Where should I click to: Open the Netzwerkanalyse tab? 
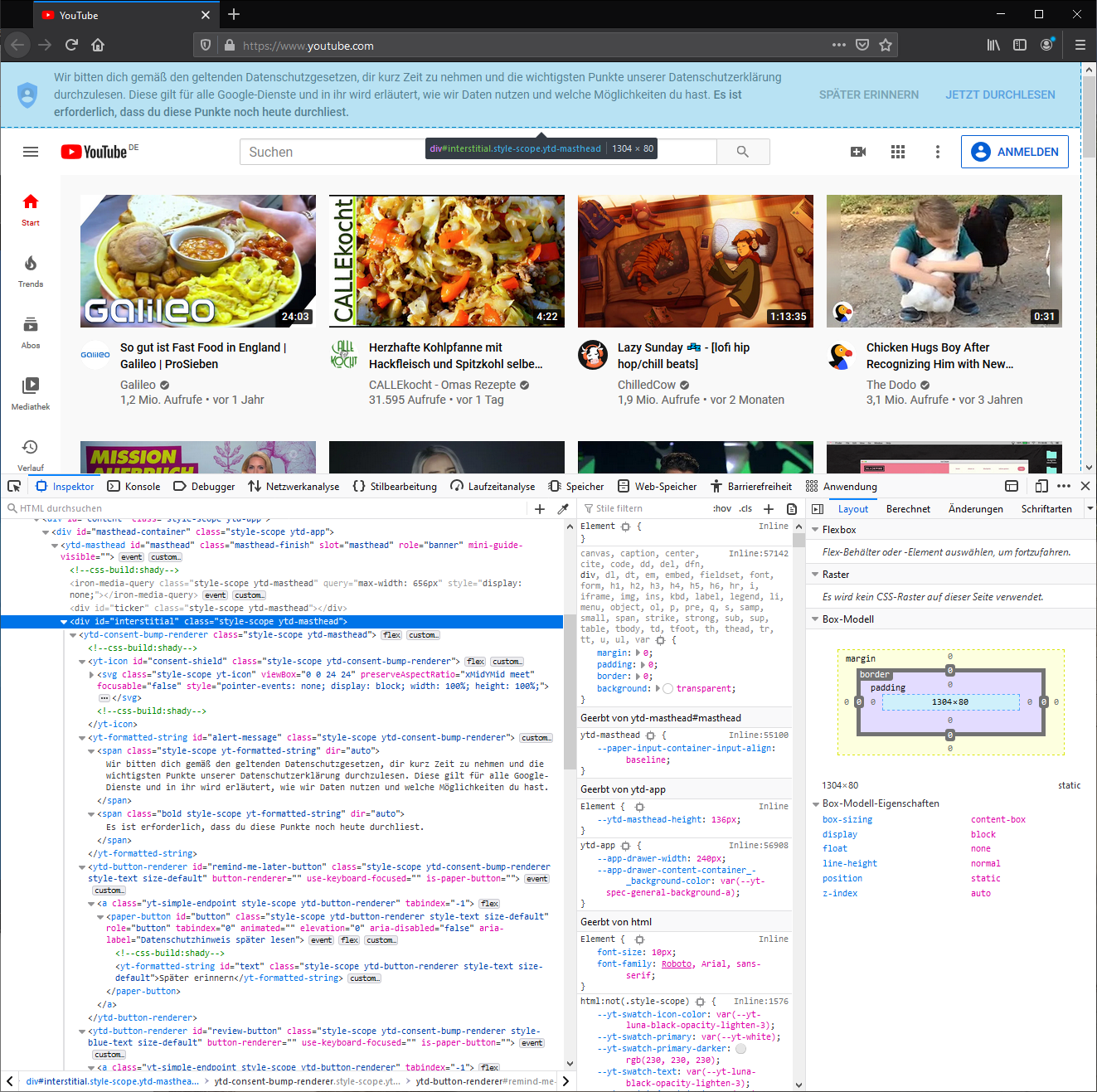(294, 486)
